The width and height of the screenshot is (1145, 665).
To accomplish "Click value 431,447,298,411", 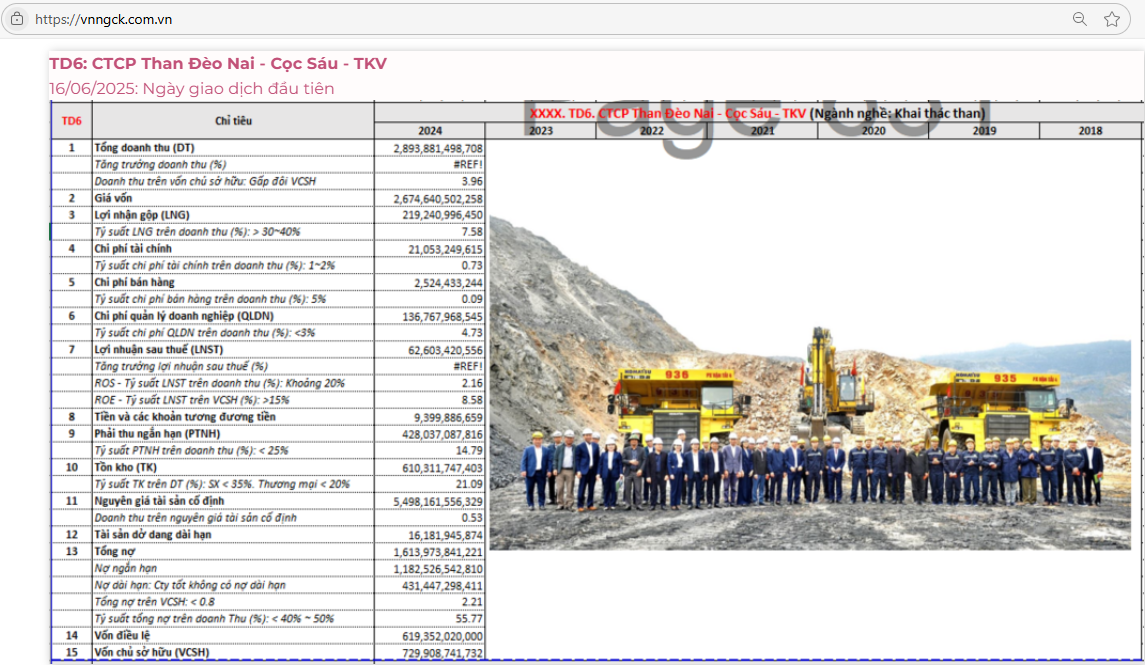I will coord(442,585).
